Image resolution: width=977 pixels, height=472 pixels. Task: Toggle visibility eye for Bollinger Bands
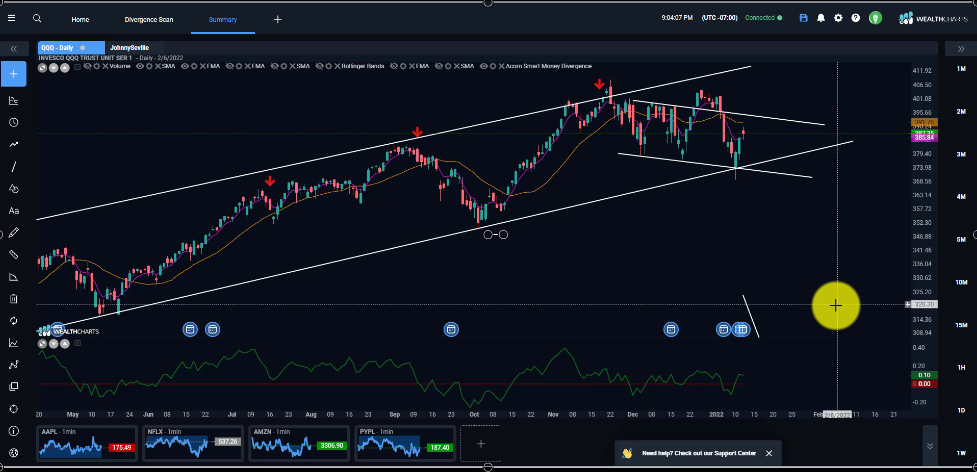coord(320,66)
